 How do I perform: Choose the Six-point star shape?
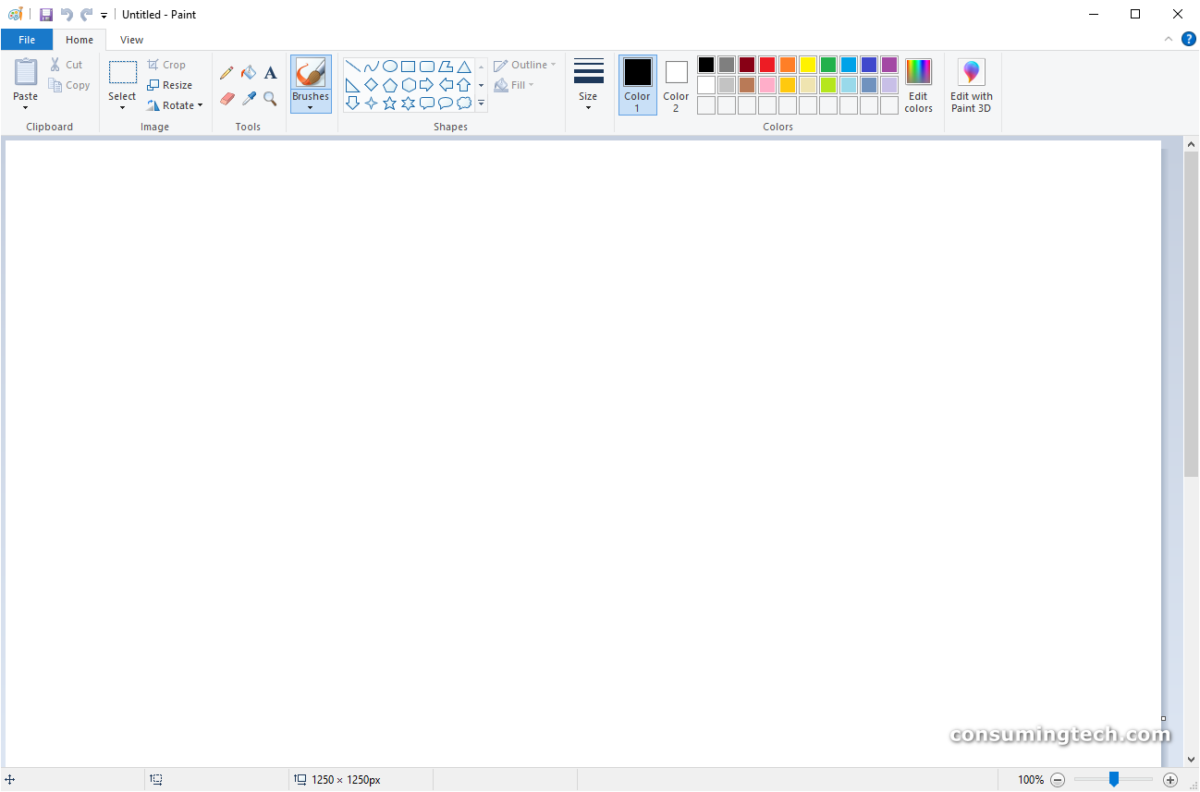click(x=408, y=103)
